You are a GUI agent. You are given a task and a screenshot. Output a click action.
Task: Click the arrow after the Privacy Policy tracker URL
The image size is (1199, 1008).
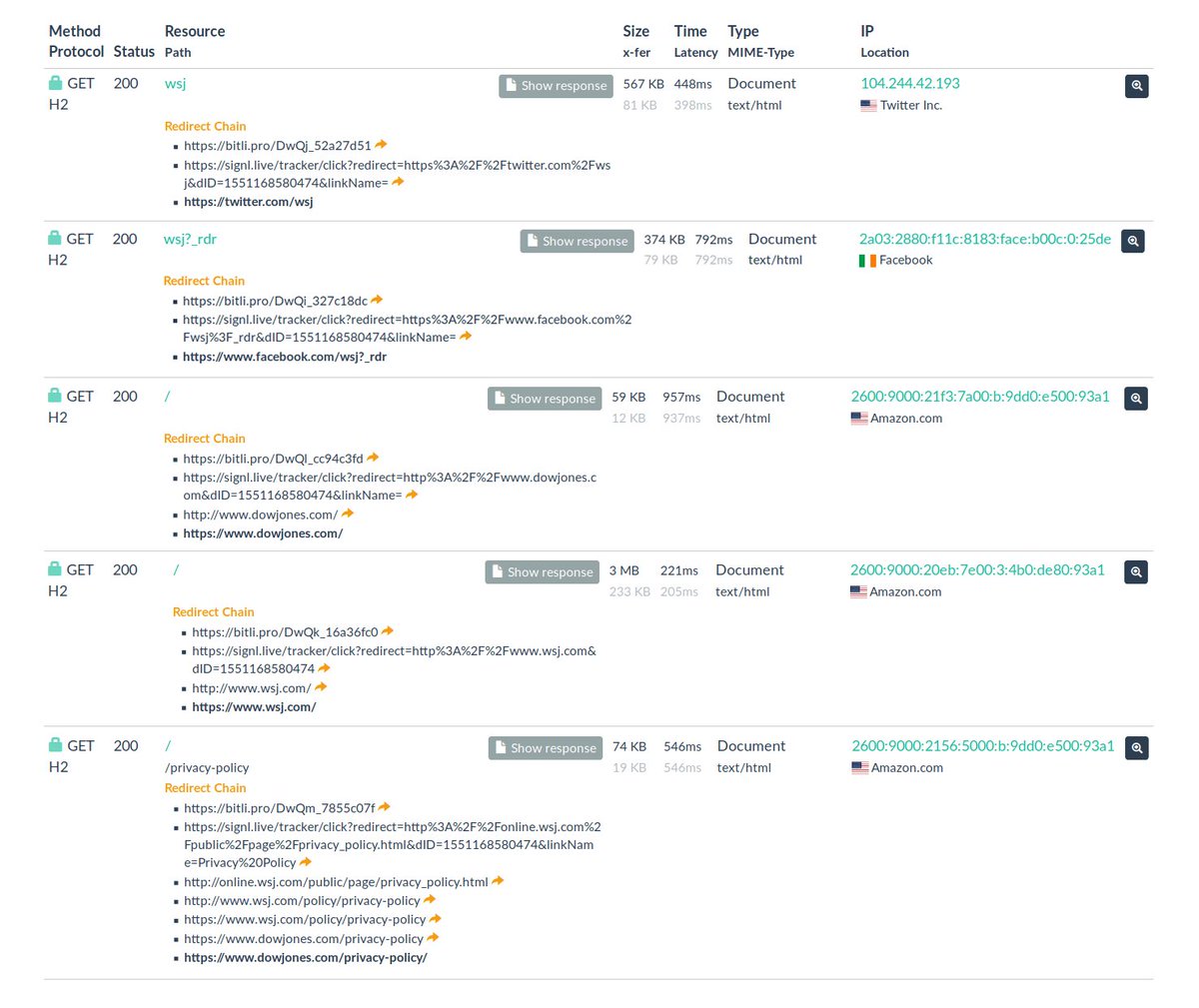[x=306, y=862]
